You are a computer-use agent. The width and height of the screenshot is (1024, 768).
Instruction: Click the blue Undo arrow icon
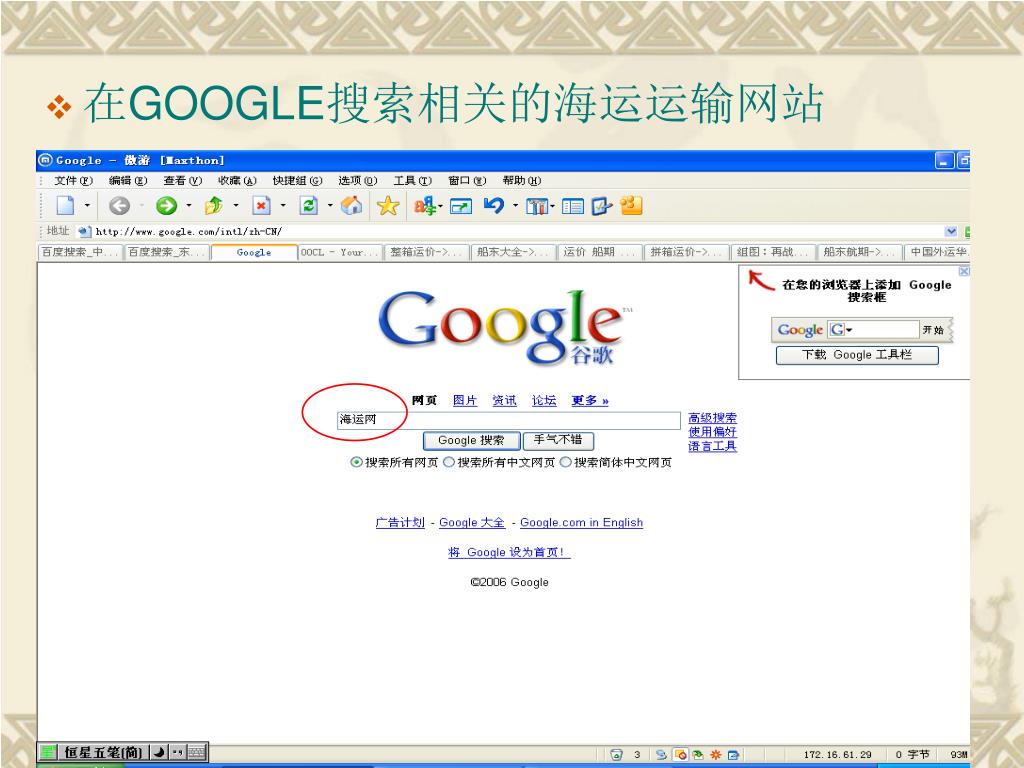click(x=494, y=206)
